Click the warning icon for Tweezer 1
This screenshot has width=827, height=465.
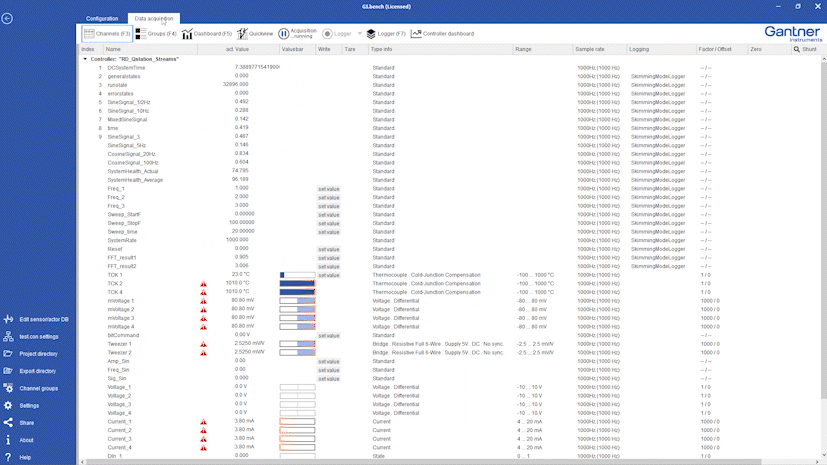pyautogui.click(x=204, y=344)
